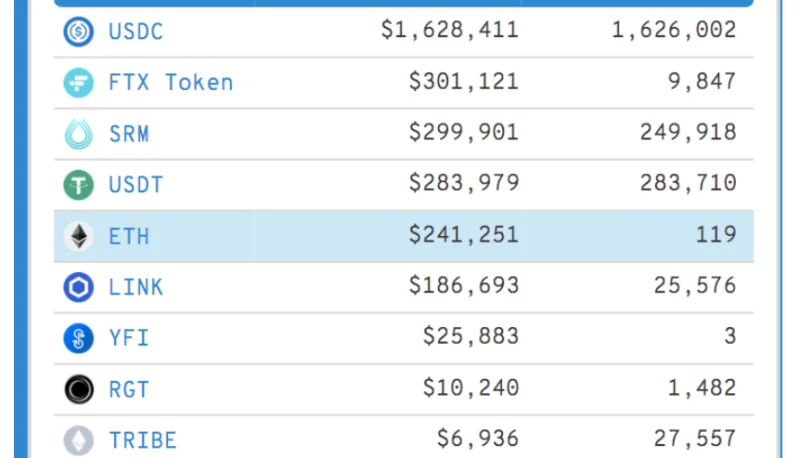Open the highlighted ETH link

click(129, 237)
